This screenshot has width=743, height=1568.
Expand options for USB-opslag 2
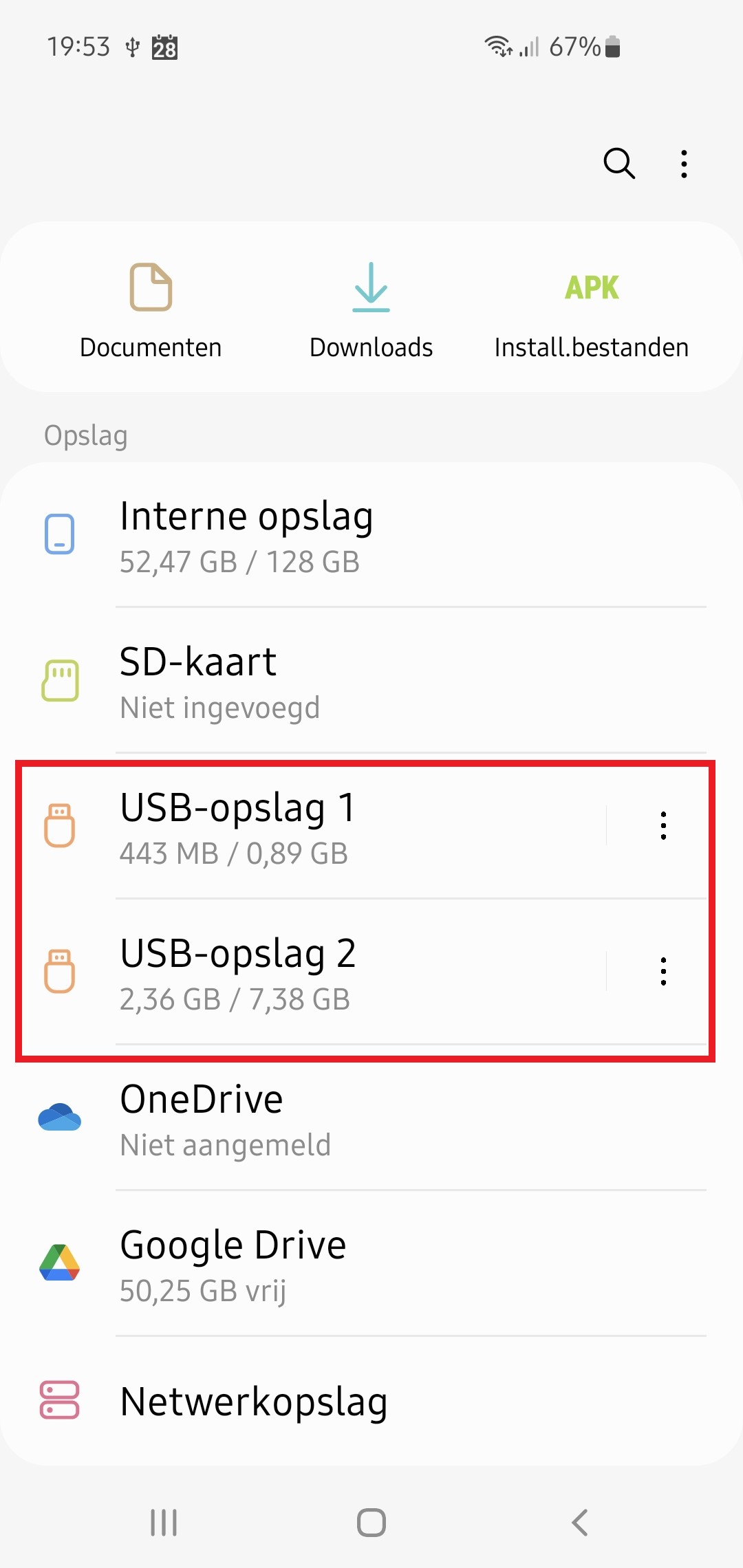[x=663, y=971]
